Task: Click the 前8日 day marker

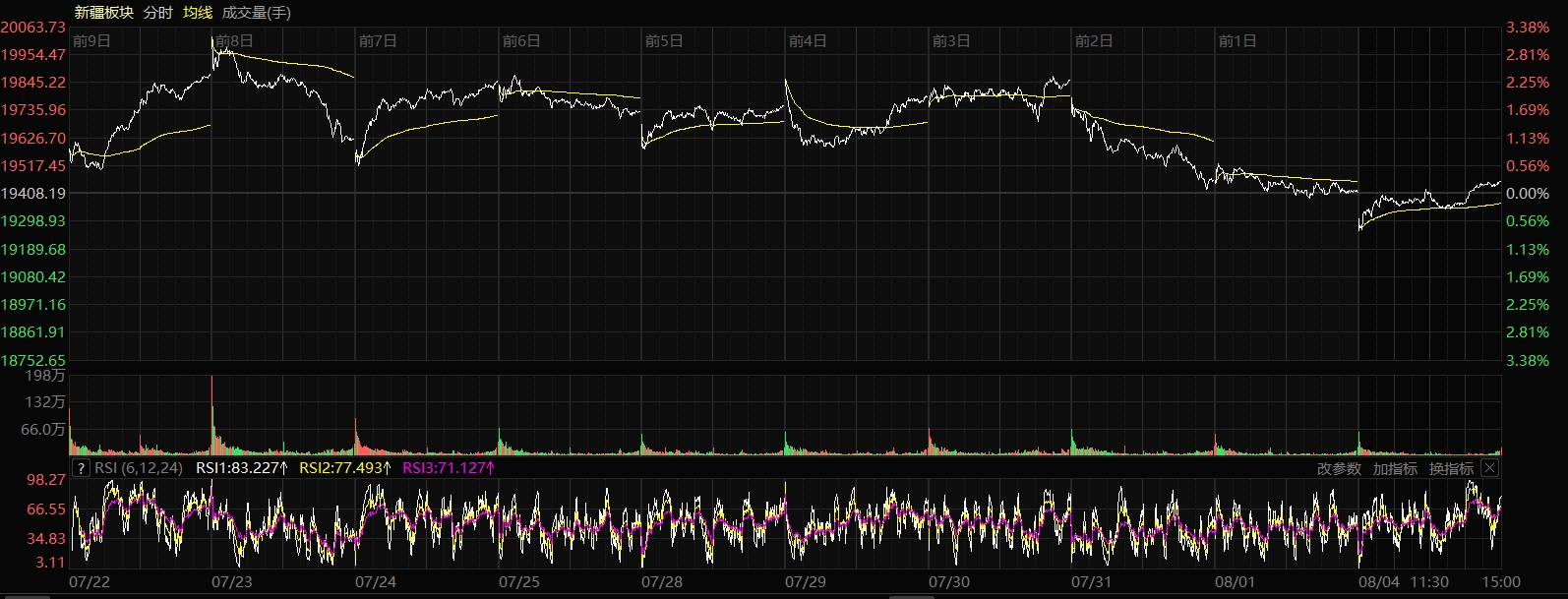Action: point(234,41)
